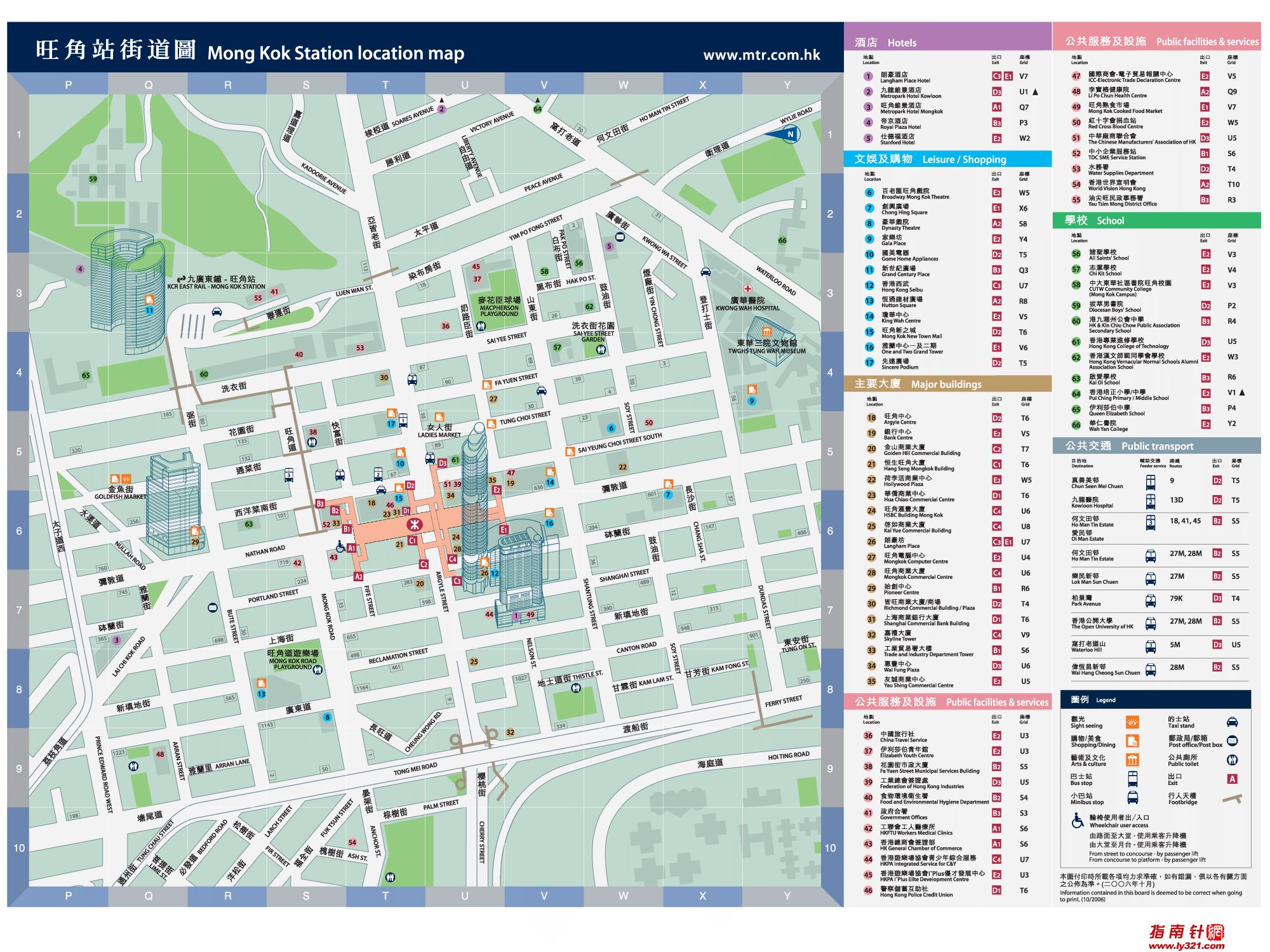Click the Footbridge symbol in legend
Image resolution: width=1270 pixels, height=952 pixels.
(x=1232, y=799)
